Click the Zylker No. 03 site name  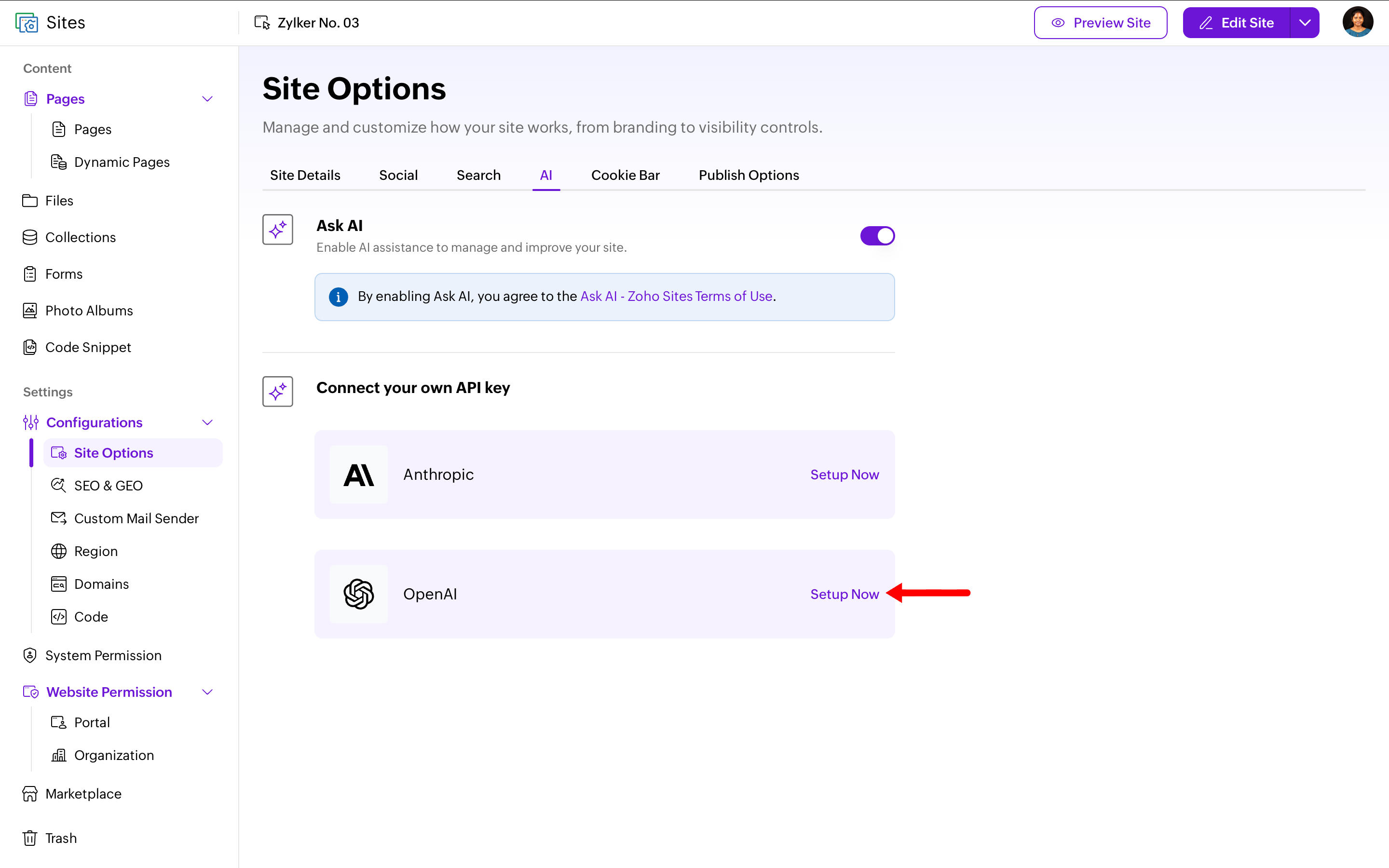pos(318,23)
